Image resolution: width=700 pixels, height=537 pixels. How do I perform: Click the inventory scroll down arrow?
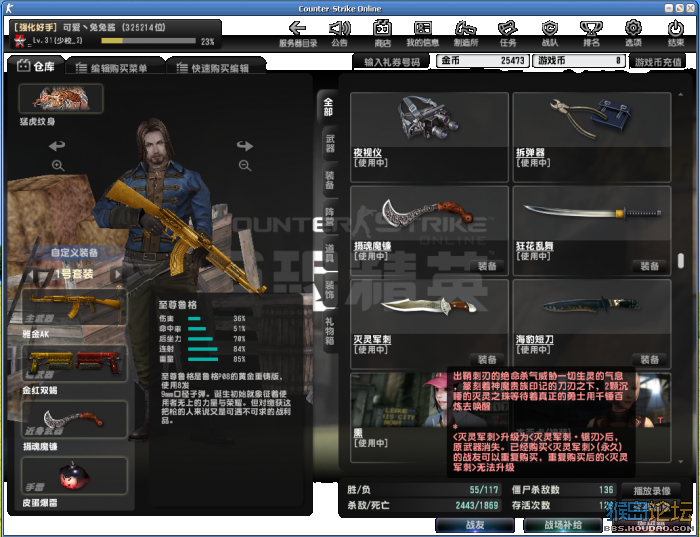tap(680, 462)
